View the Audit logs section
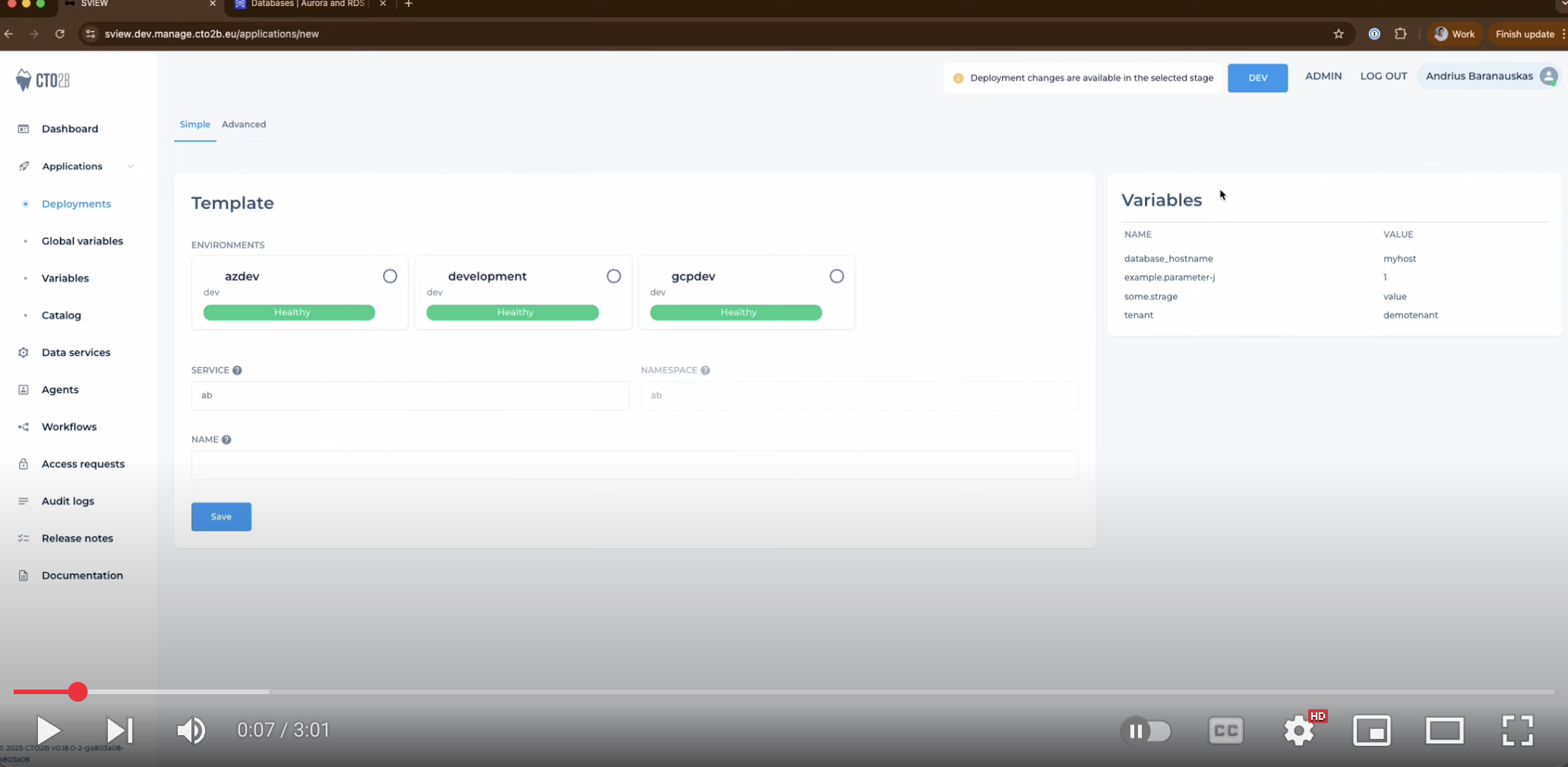 [67, 500]
